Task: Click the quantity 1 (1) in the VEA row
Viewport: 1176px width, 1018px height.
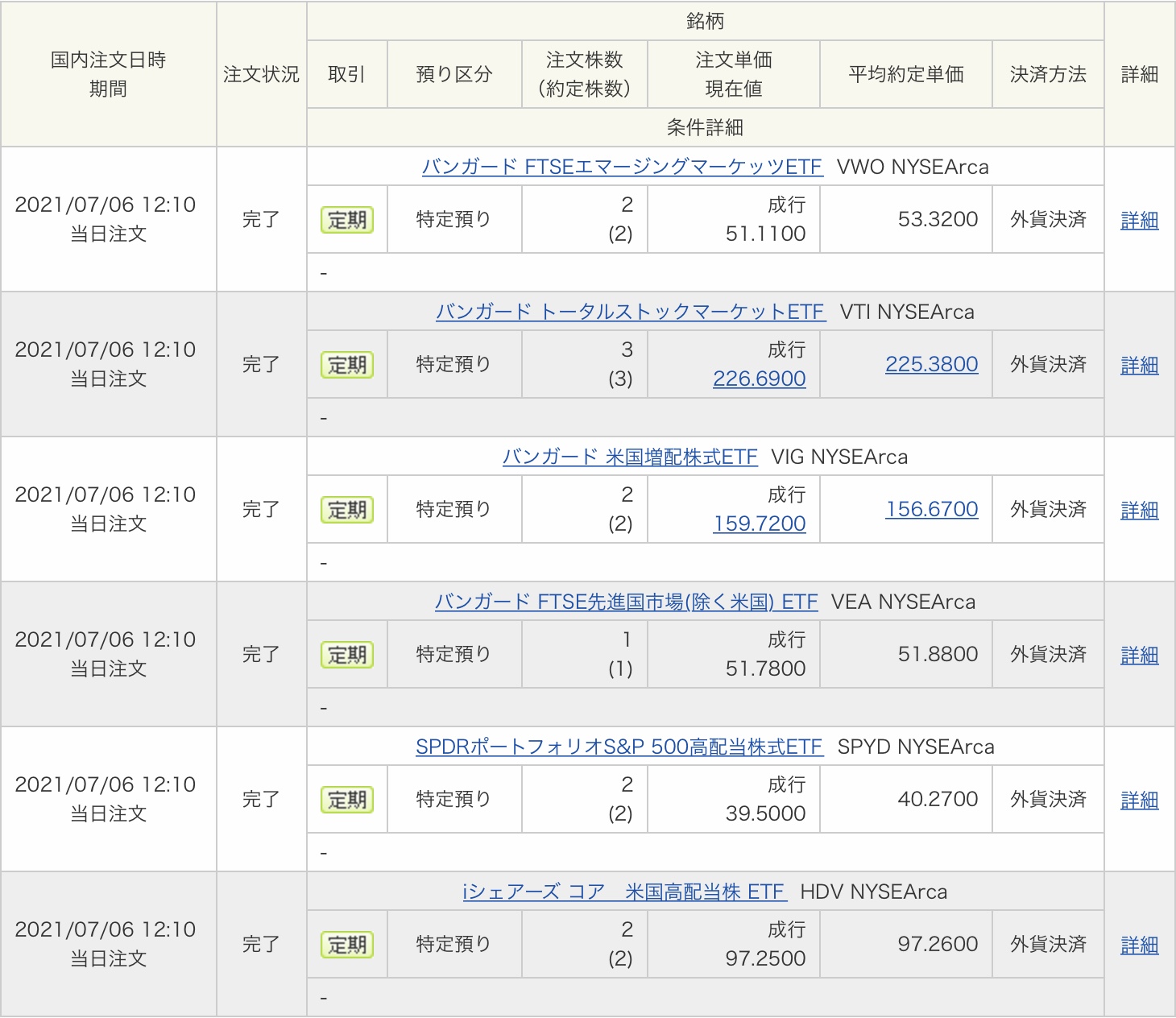Action: (x=621, y=654)
